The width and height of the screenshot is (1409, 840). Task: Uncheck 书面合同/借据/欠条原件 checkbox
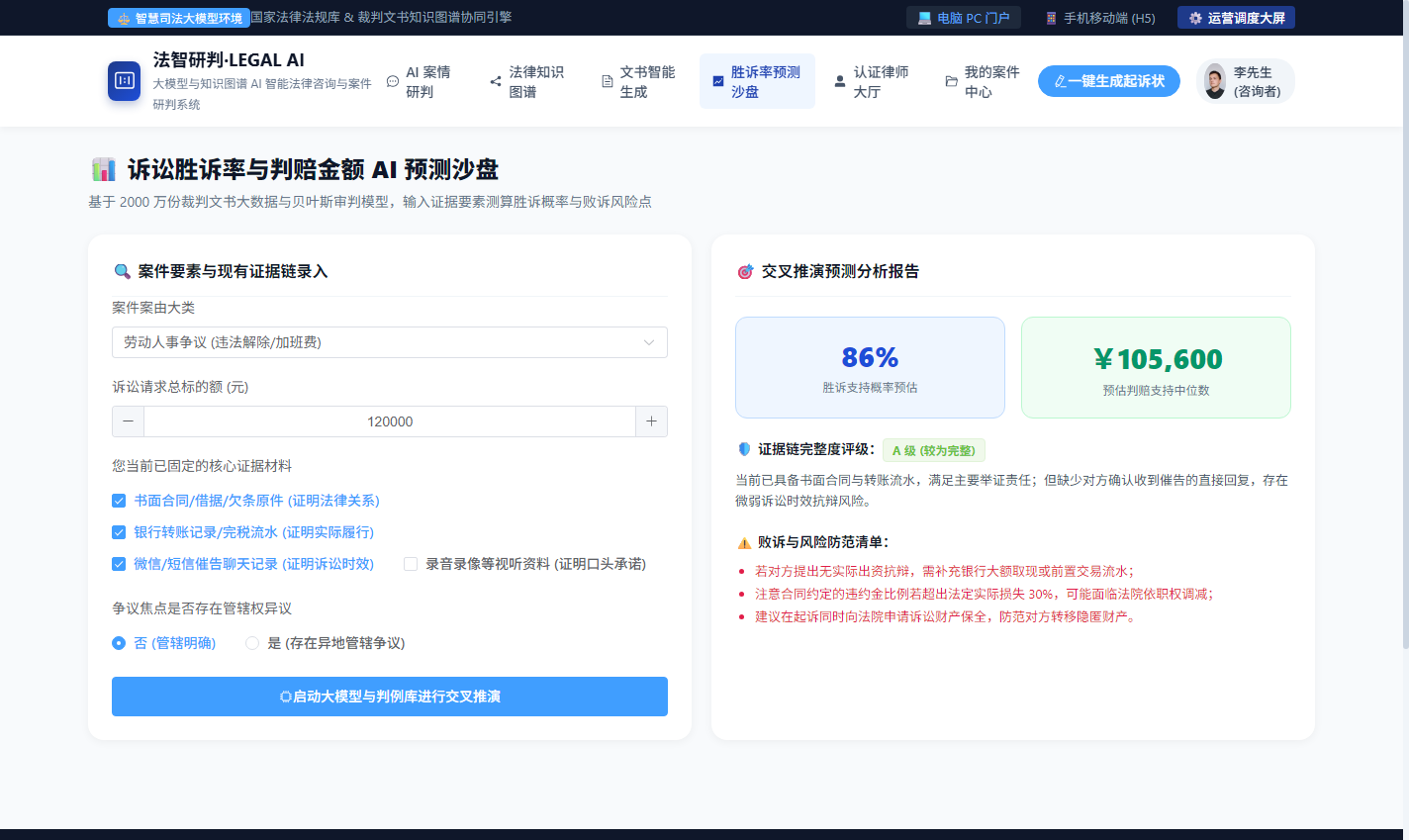[x=119, y=501]
